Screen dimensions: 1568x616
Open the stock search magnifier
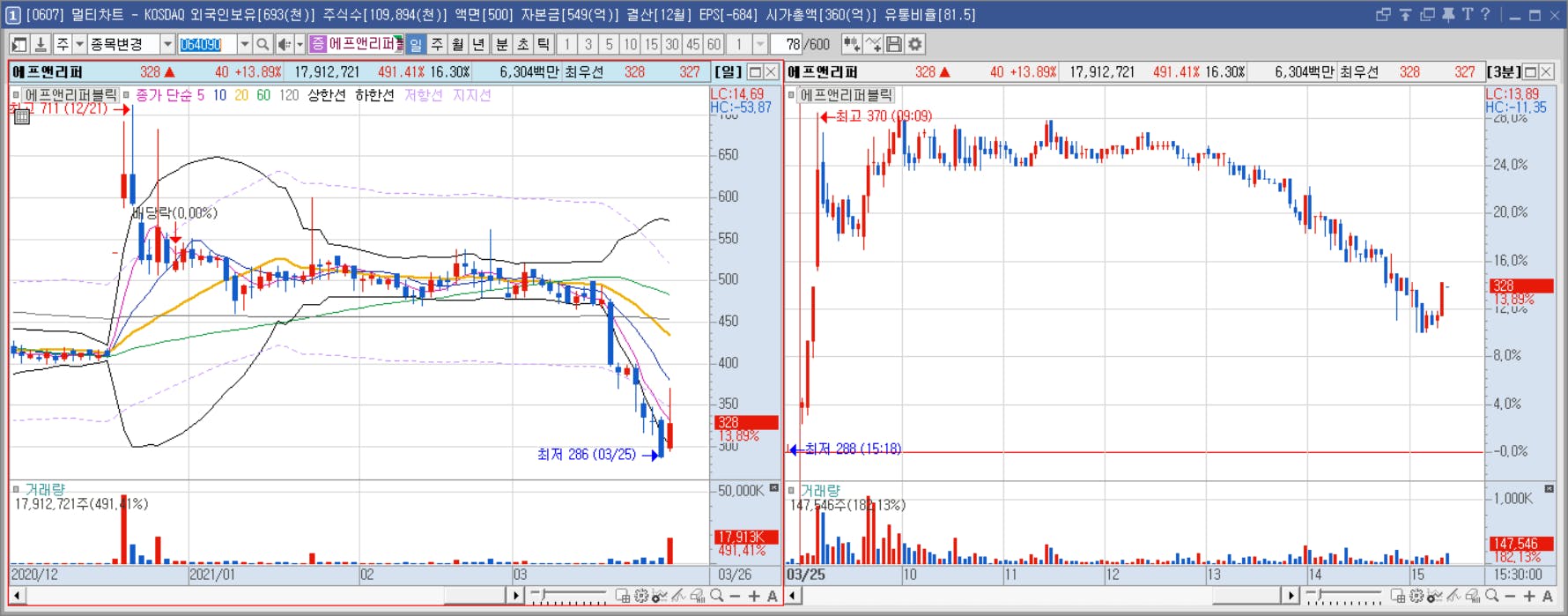[263, 44]
